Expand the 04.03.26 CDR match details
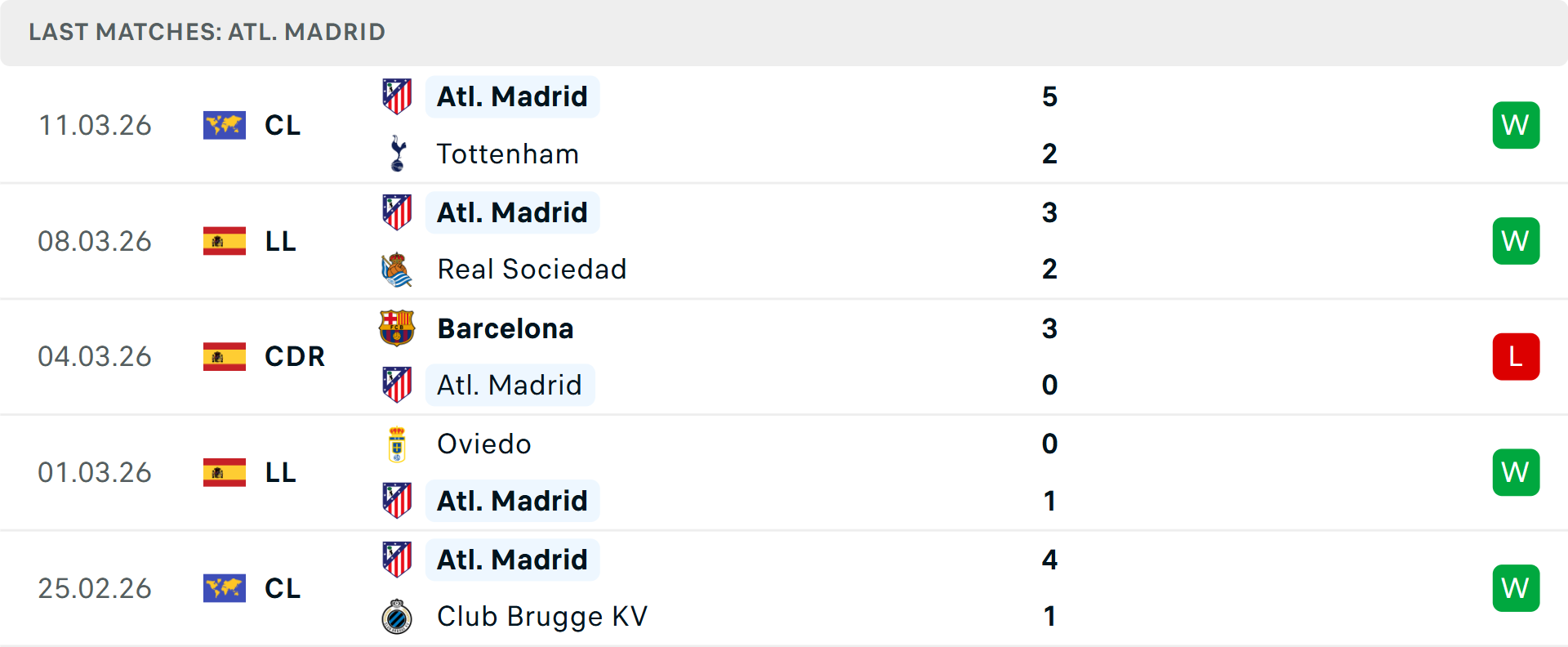Screen dimensions: 1568x647 point(817,357)
